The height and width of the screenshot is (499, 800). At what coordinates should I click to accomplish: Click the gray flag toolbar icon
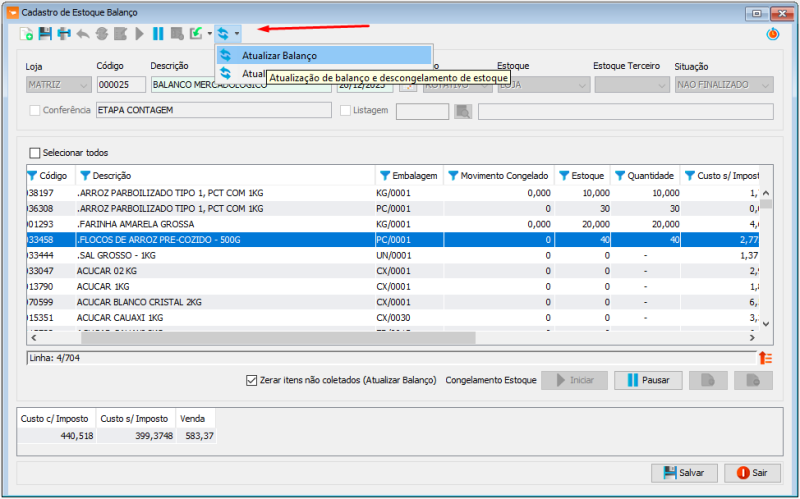click(120, 34)
